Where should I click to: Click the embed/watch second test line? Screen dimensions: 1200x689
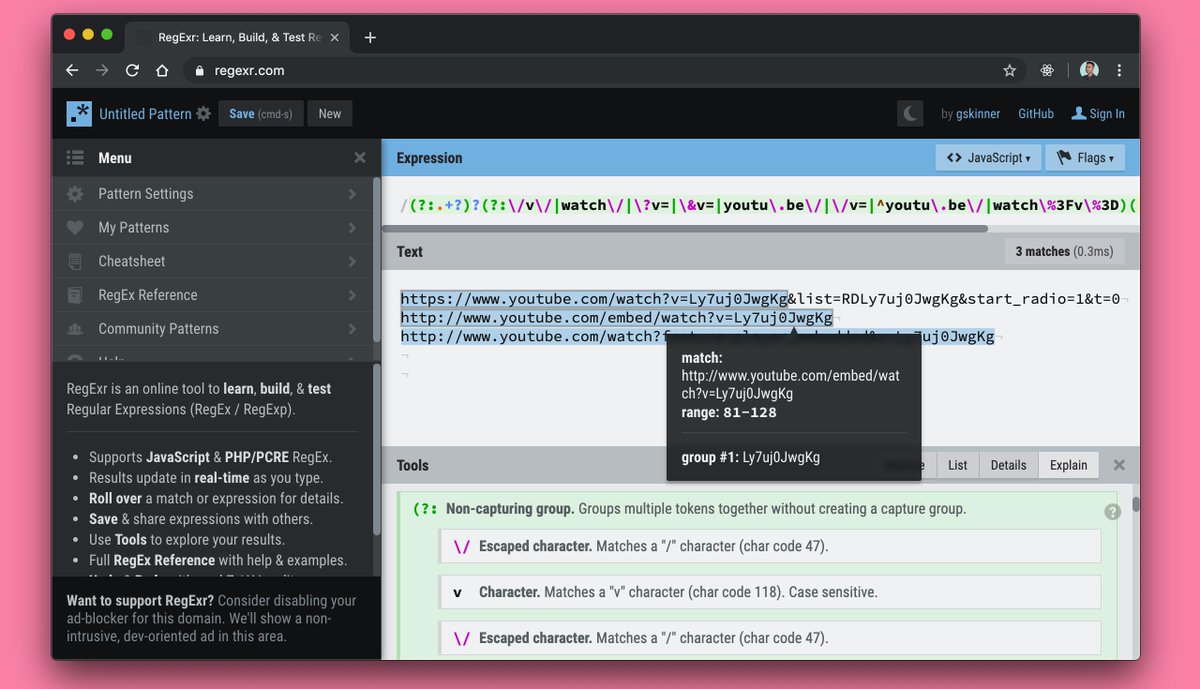[617, 317]
